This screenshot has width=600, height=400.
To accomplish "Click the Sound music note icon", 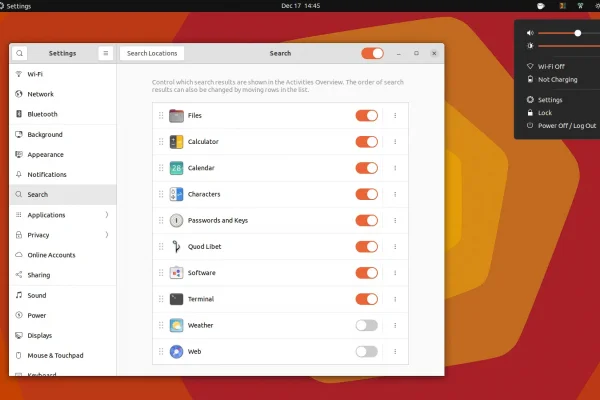I will [x=18, y=295].
